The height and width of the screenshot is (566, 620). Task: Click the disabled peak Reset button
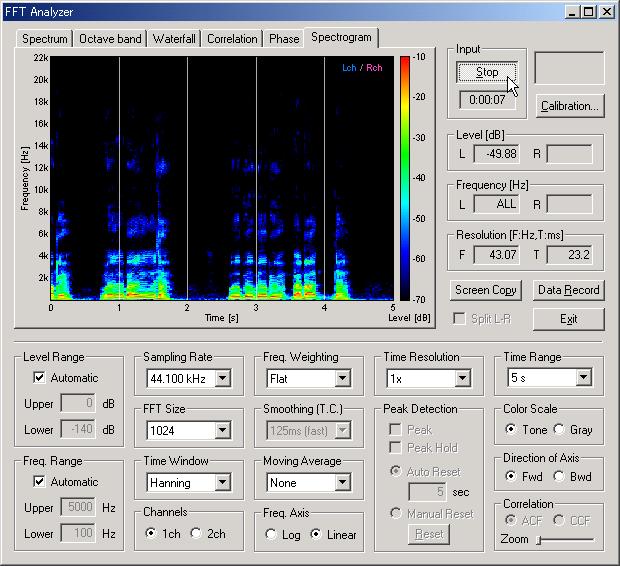tap(429, 534)
